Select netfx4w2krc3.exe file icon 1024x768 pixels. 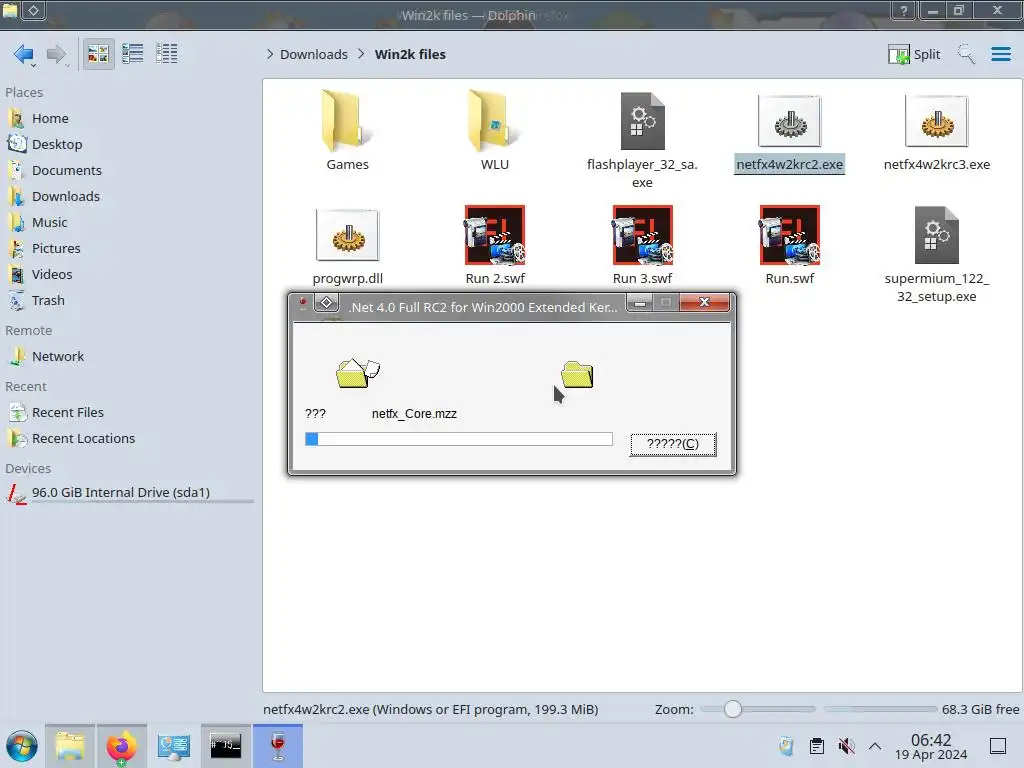[936, 121]
